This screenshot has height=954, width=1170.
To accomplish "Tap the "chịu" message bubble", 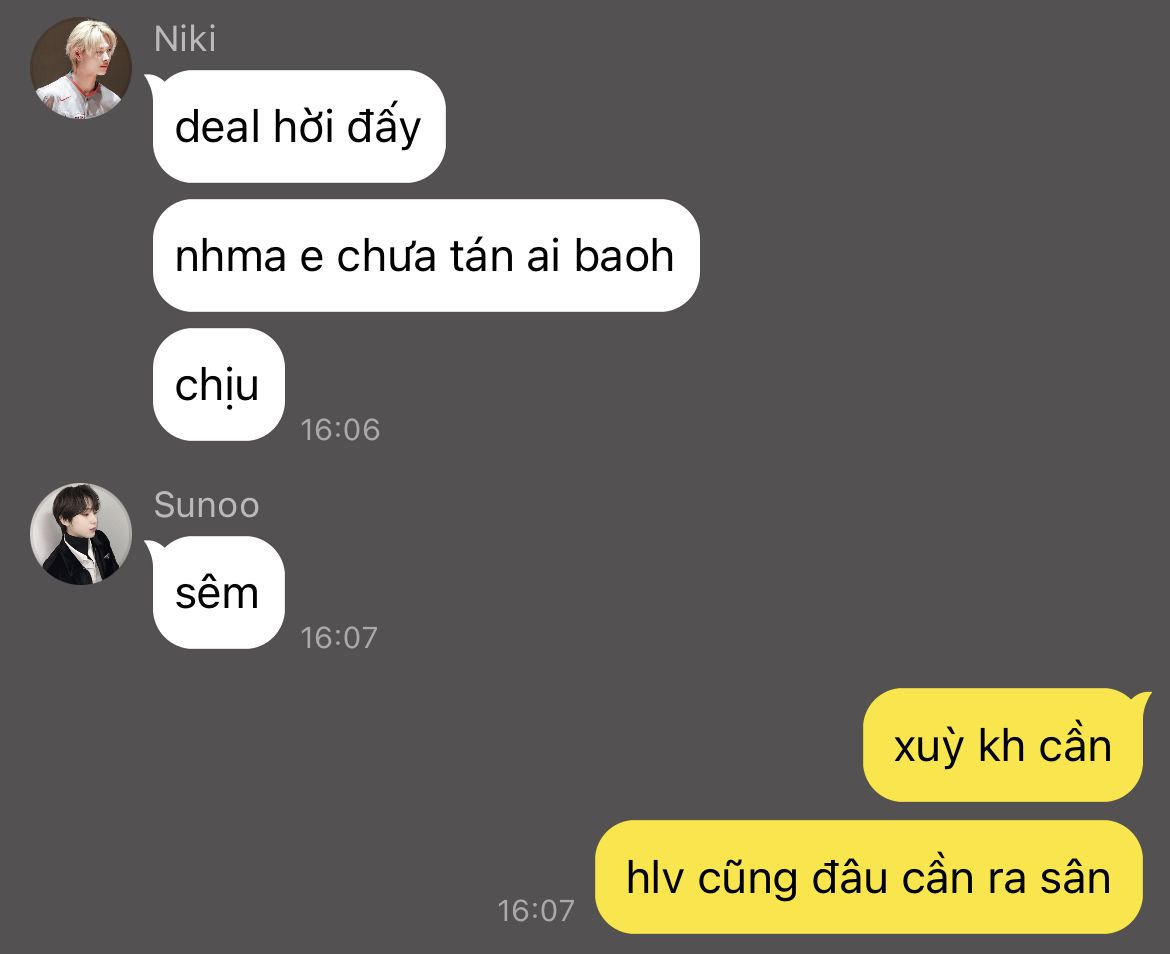I will [x=218, y=384].
